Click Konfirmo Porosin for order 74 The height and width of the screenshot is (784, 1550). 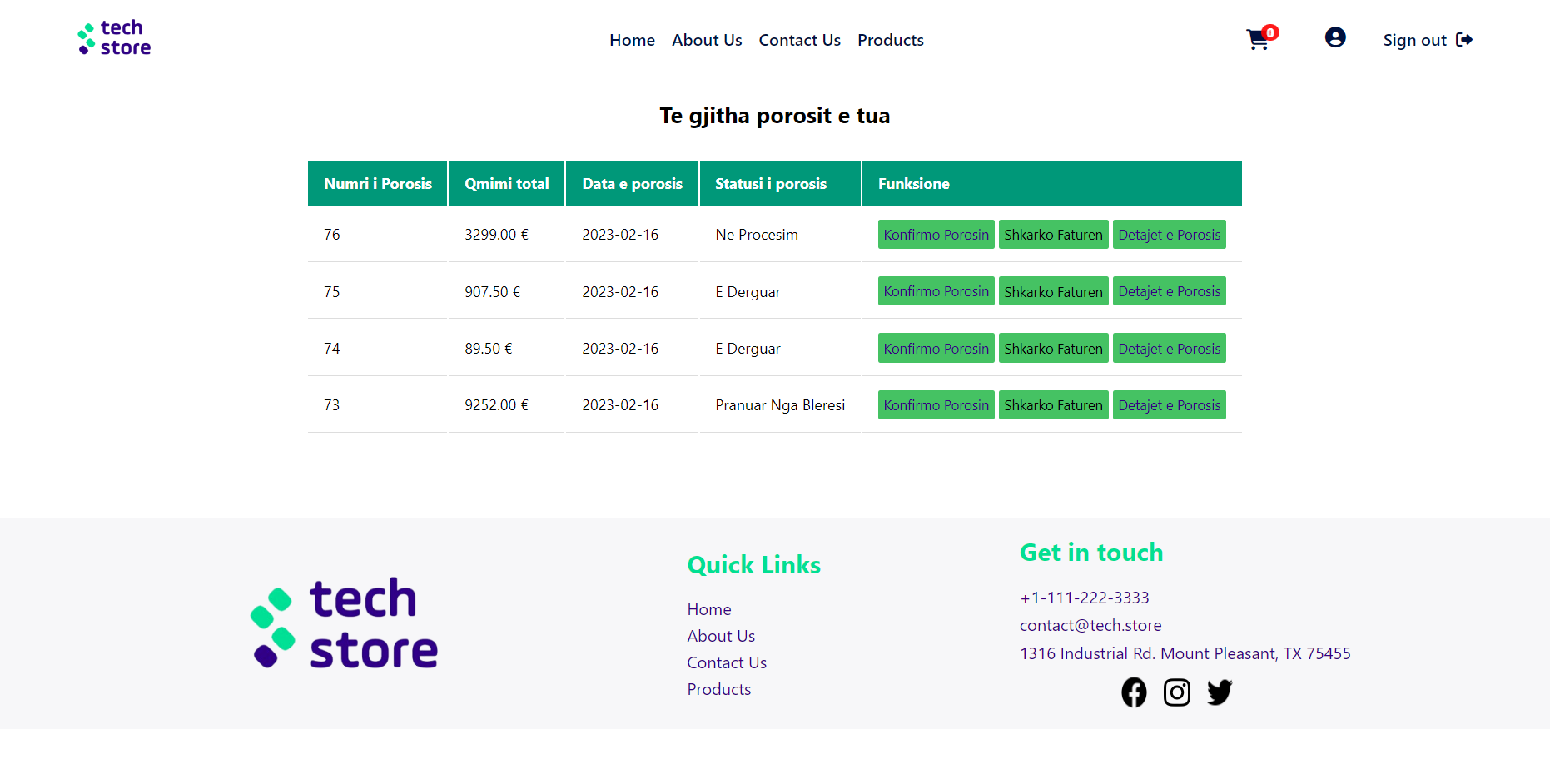[x=936, y=348]
